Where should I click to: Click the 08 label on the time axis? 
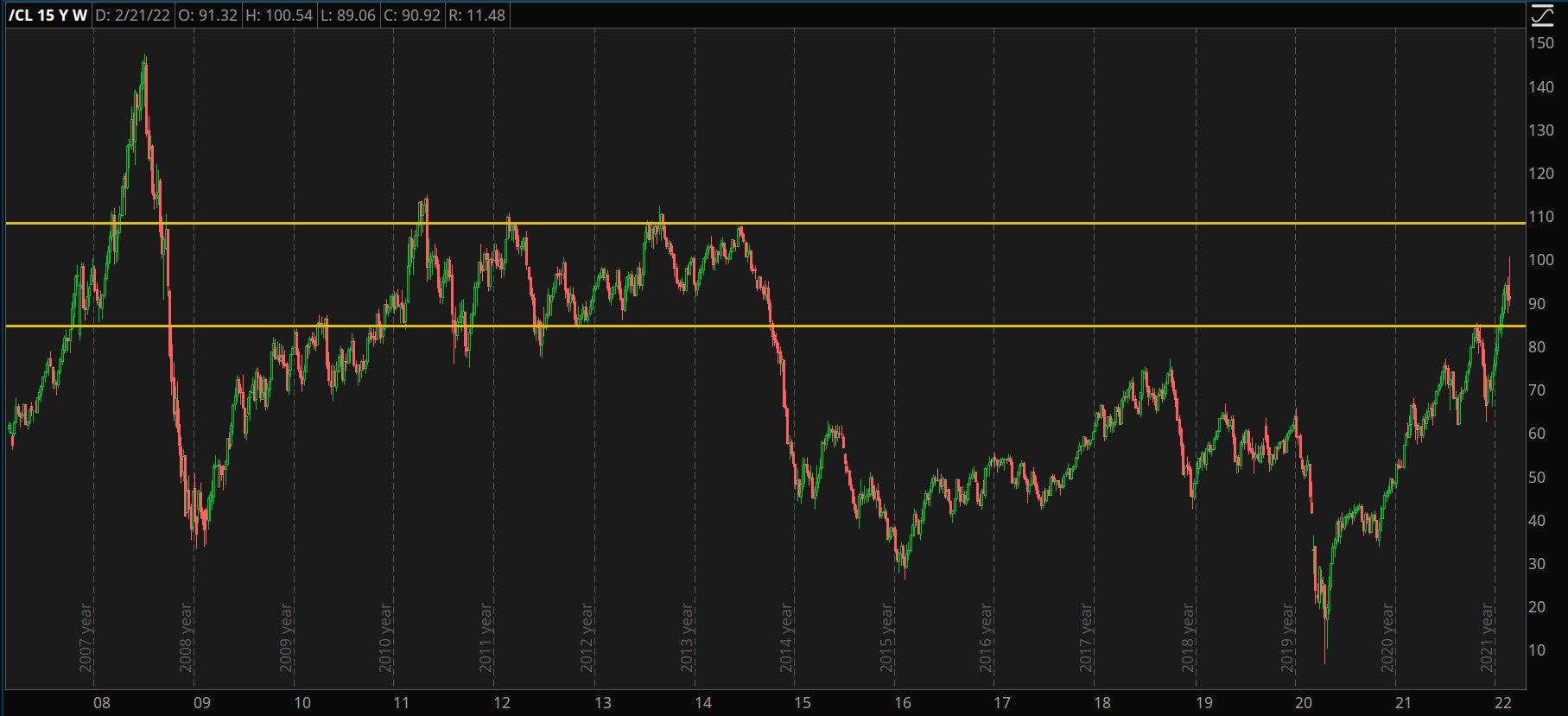(102, 702)
